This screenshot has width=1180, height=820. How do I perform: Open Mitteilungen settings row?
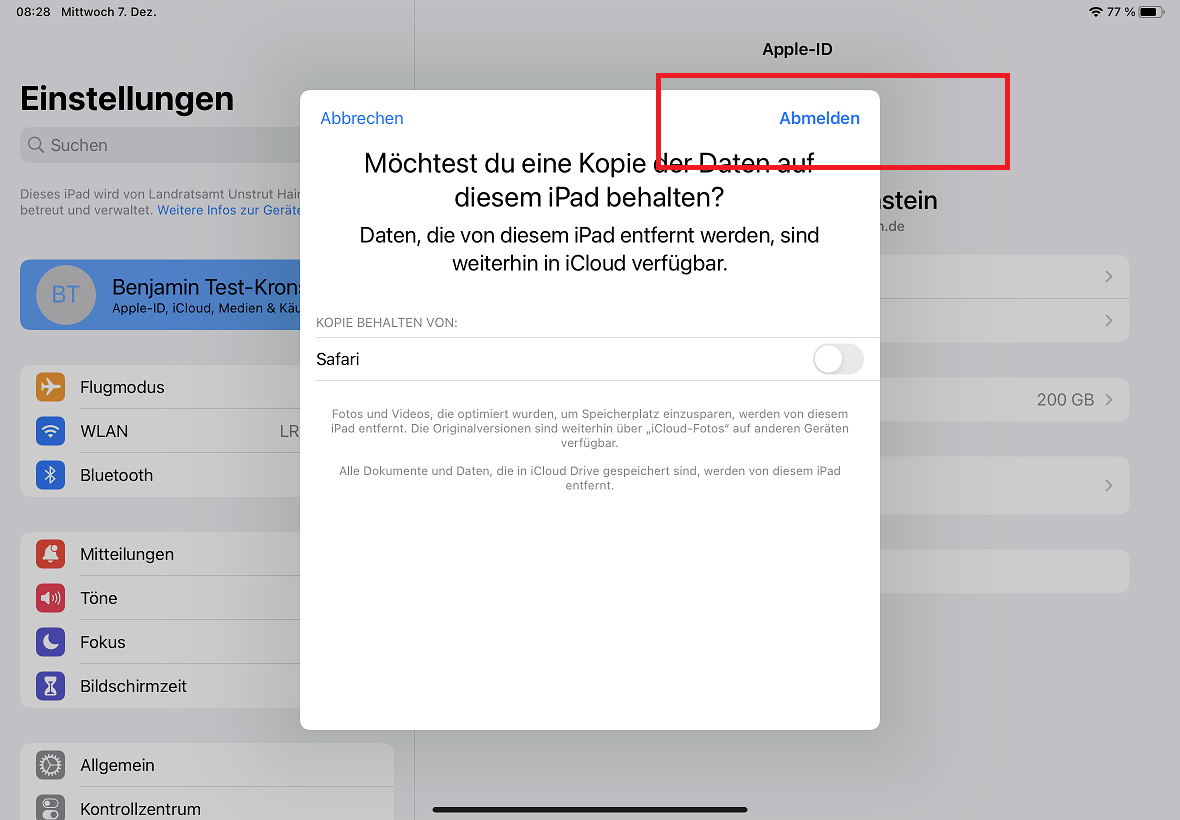160,554
